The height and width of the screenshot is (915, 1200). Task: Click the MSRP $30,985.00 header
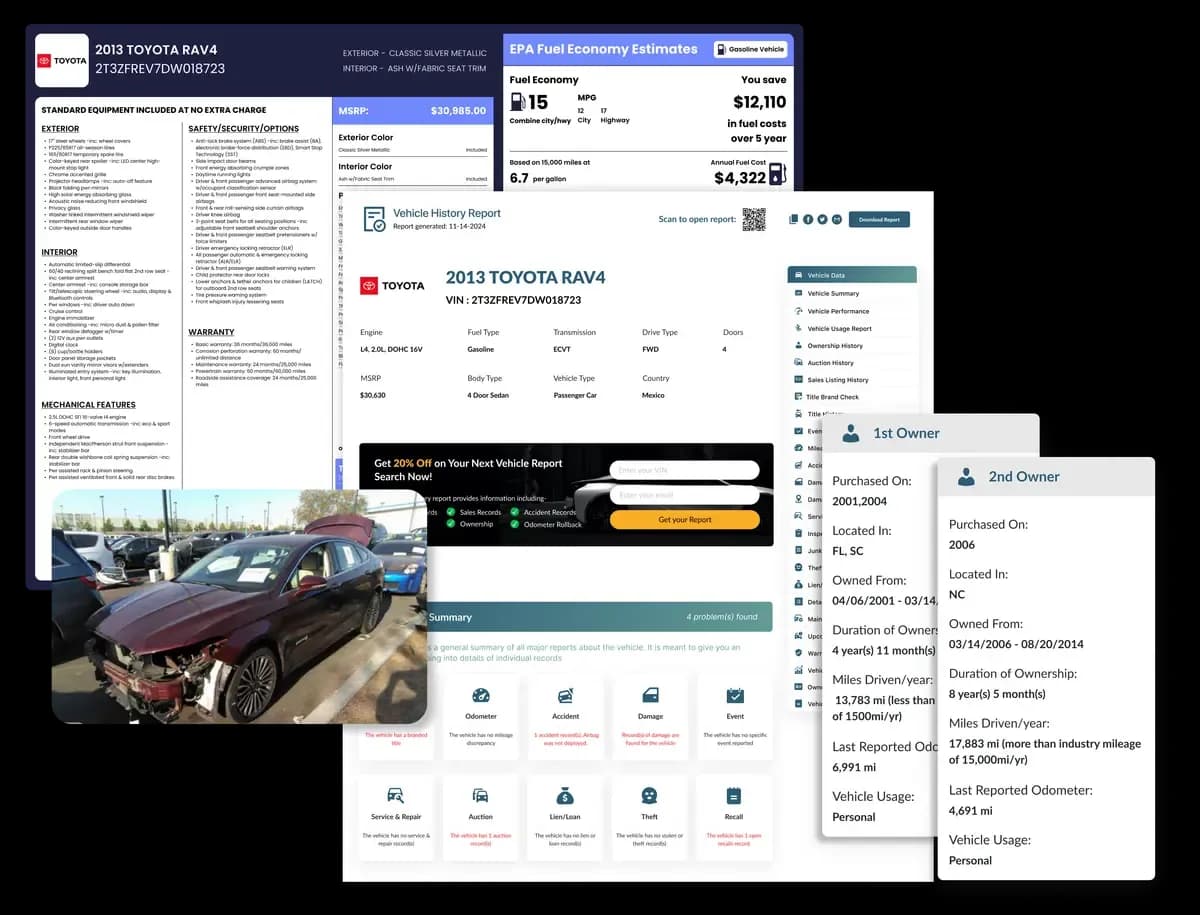pos(412,111)
